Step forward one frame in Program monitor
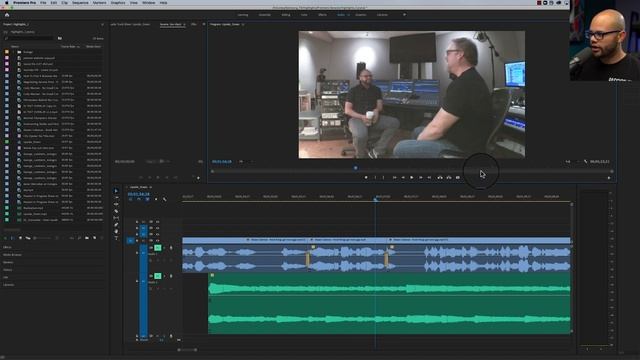This screenshot has height=360, width=640. pyautogui.click(x=420, y=178)
